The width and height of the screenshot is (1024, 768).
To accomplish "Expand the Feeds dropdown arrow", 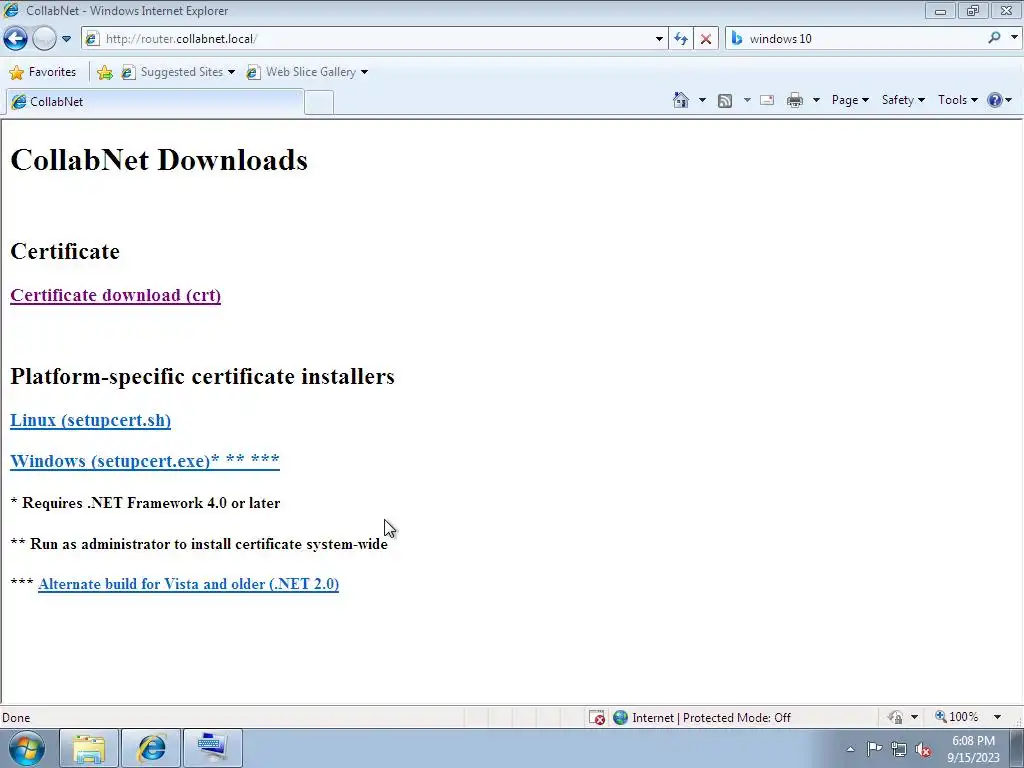I will [x=746, y=100].
